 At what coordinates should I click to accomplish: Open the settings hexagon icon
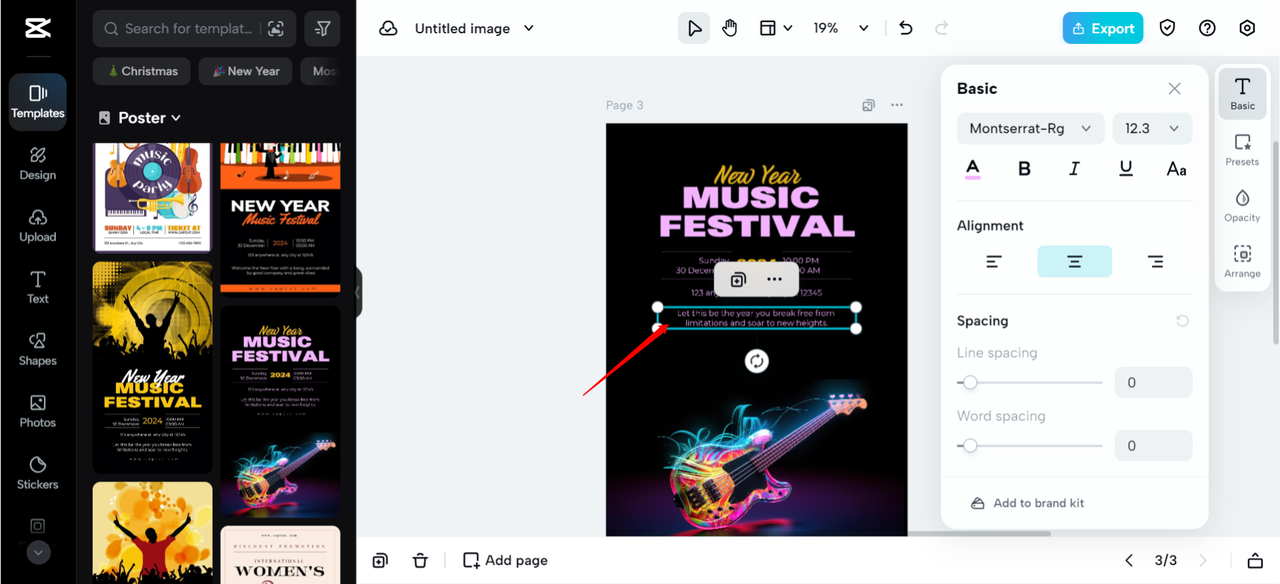(x=1247, y=28)
